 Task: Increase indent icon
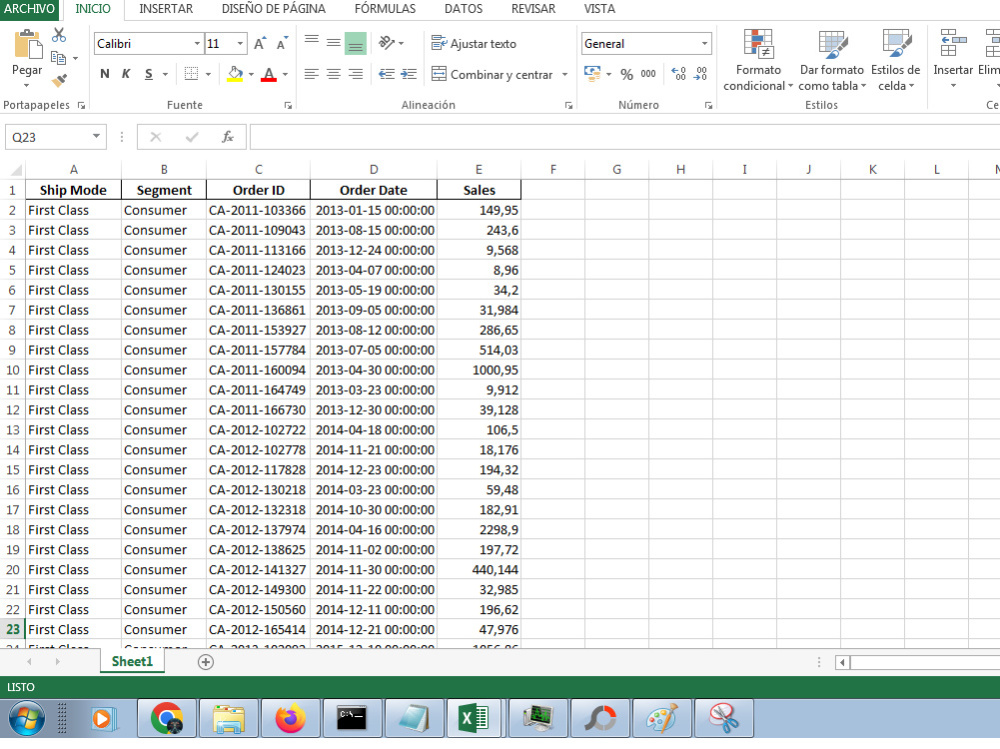coord(409,74)
